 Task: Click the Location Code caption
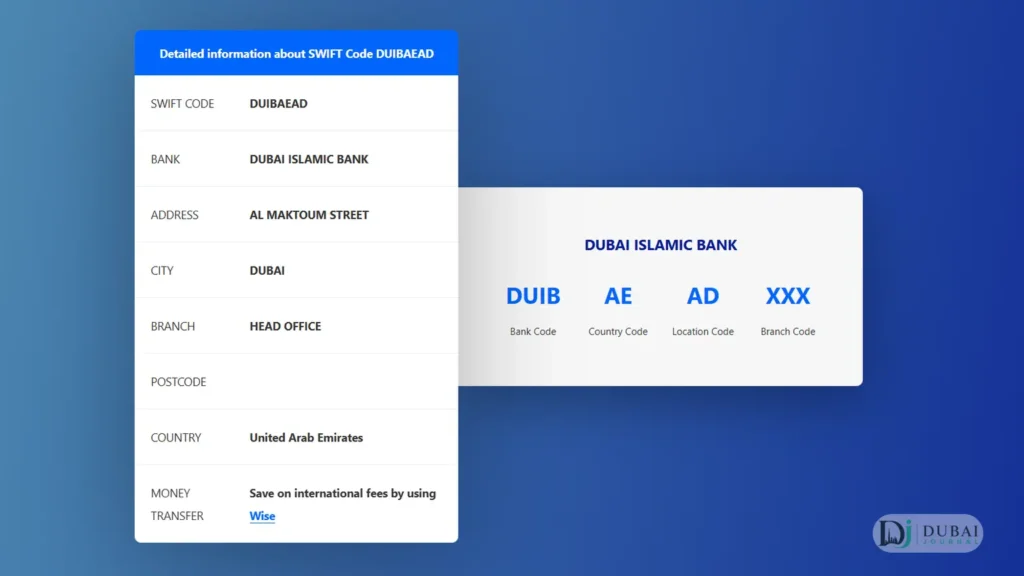point(703,332)
